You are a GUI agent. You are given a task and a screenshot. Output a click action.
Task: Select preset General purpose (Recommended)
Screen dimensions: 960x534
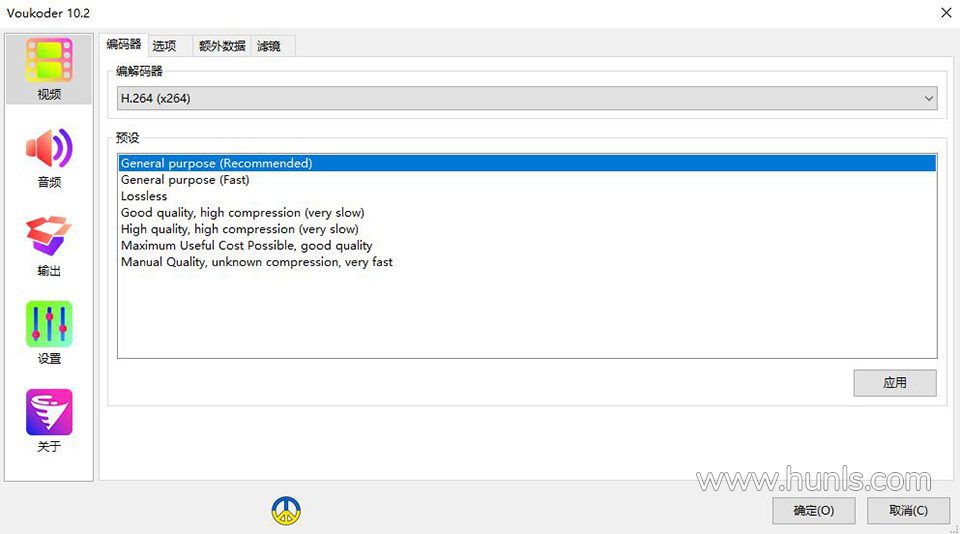tap(527, 163)
